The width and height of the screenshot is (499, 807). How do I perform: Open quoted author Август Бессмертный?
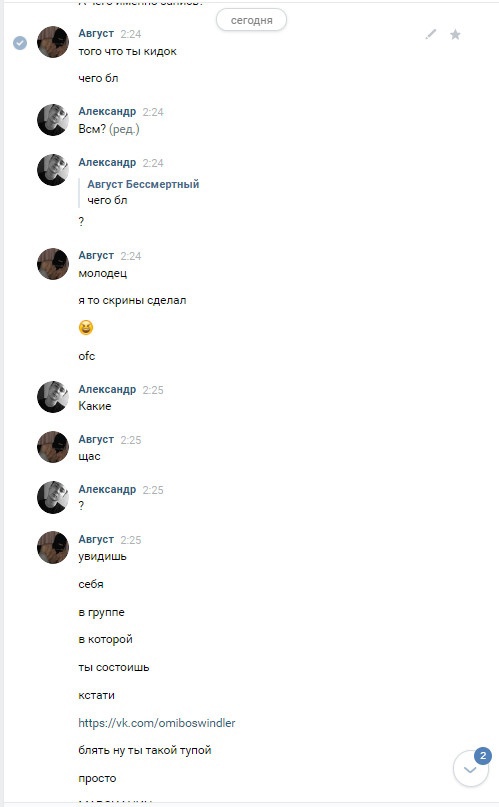(x=143, y=184)
